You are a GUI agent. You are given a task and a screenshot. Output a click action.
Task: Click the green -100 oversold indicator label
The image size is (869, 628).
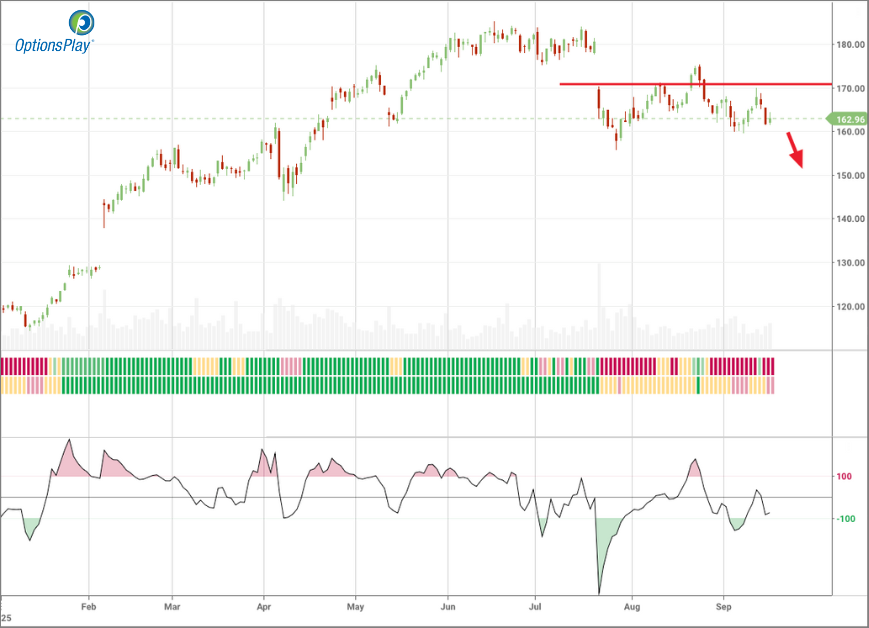[x=844, y=519]
